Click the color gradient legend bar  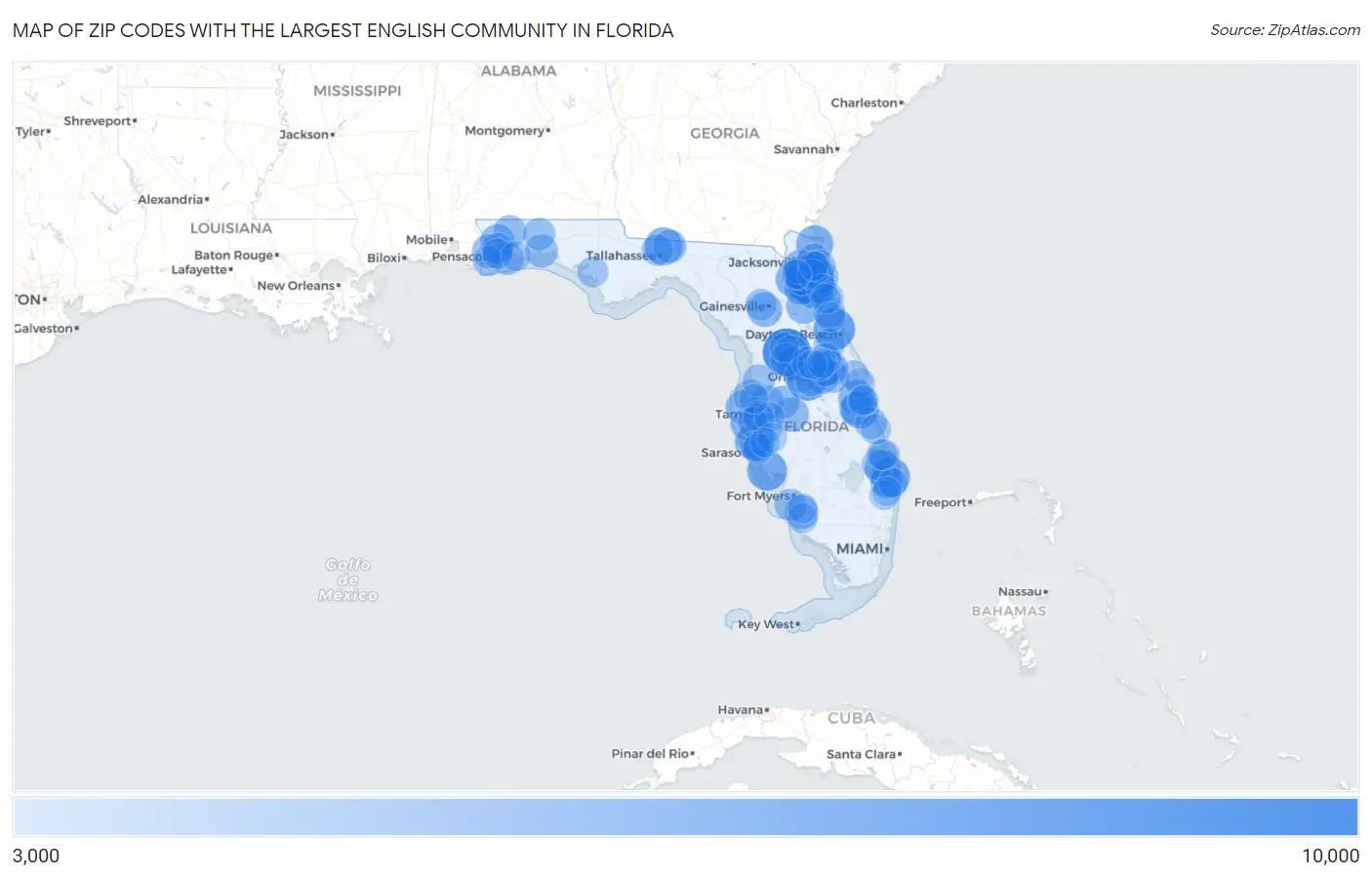[x=685, y=817]
